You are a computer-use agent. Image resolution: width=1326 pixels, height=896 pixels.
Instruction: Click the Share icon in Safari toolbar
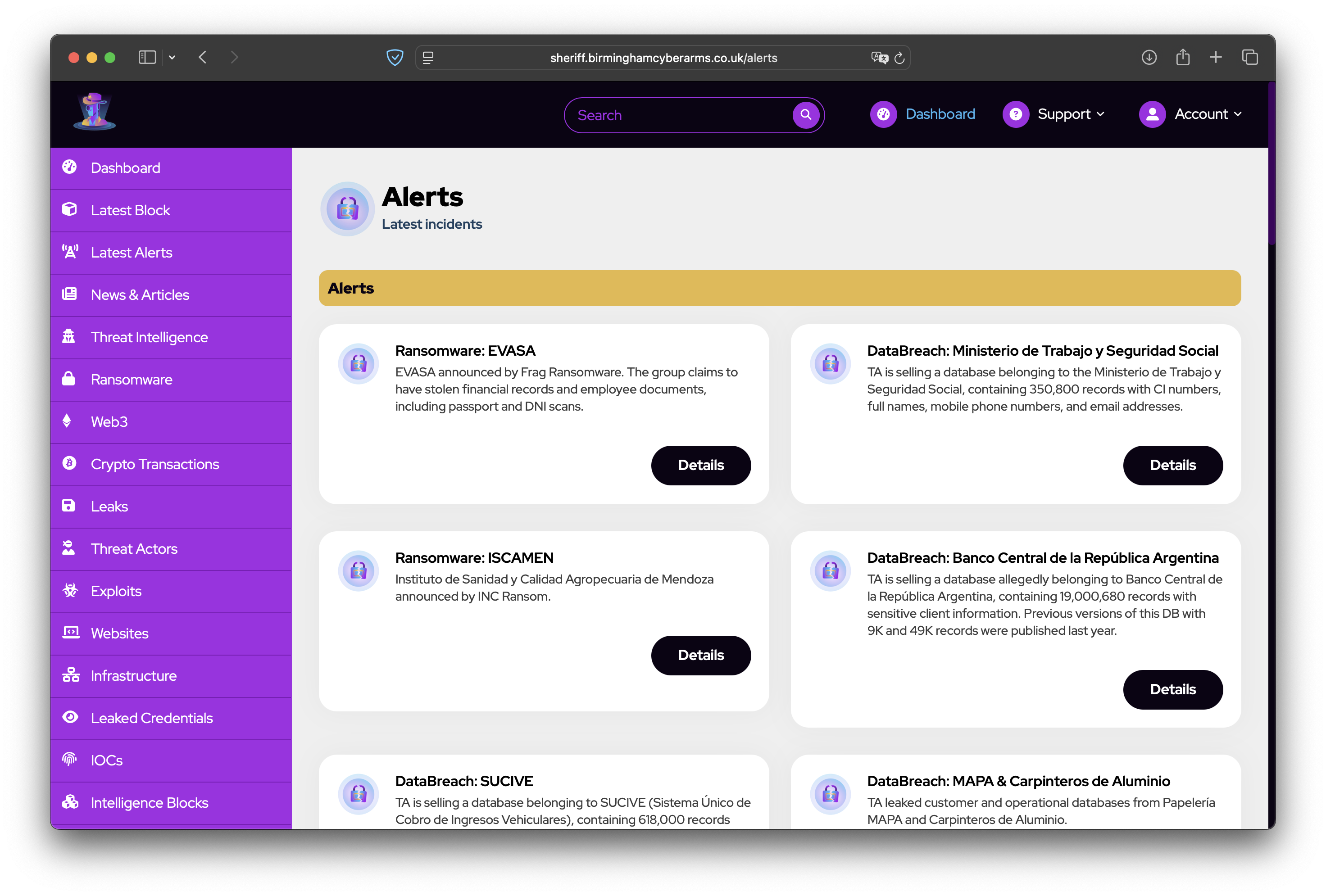pyautogui.click(x=1182, y=58)
